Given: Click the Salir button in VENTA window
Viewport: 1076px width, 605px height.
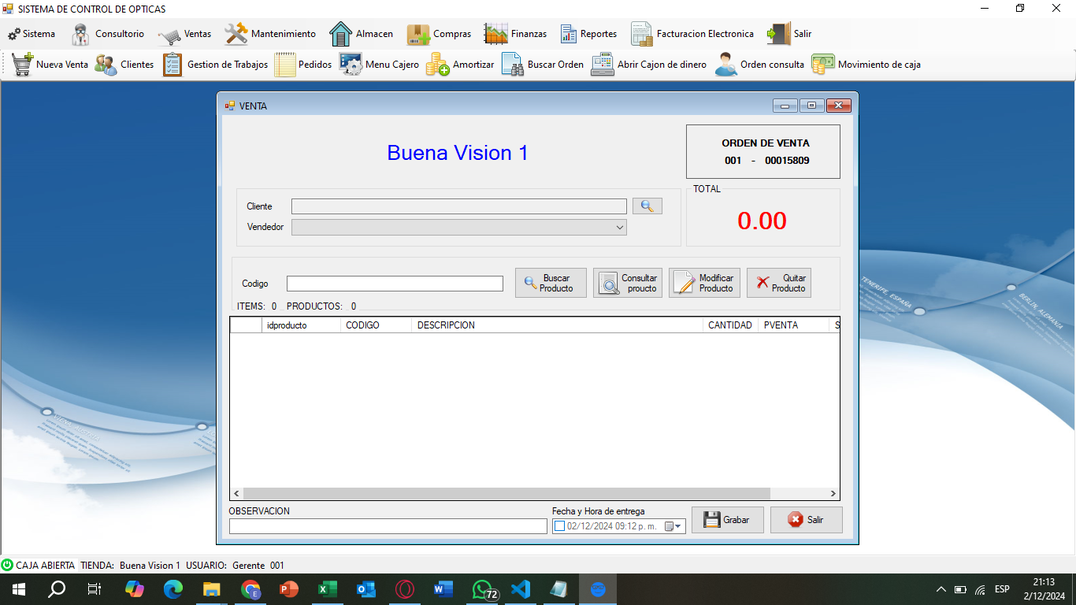Looking at the screenshot, I should click(806, 519).
